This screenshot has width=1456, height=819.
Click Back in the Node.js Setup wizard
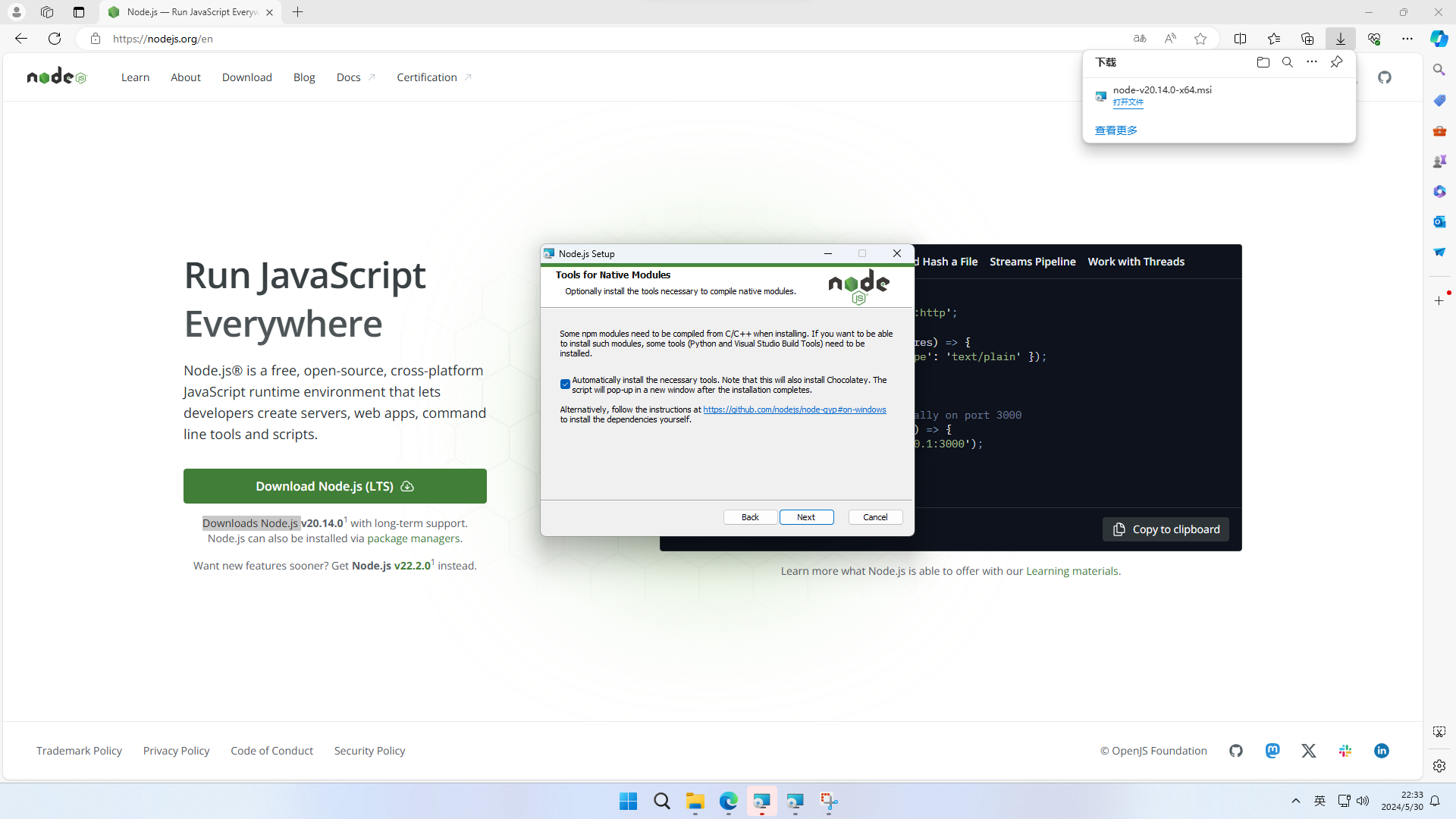[750, 517]
